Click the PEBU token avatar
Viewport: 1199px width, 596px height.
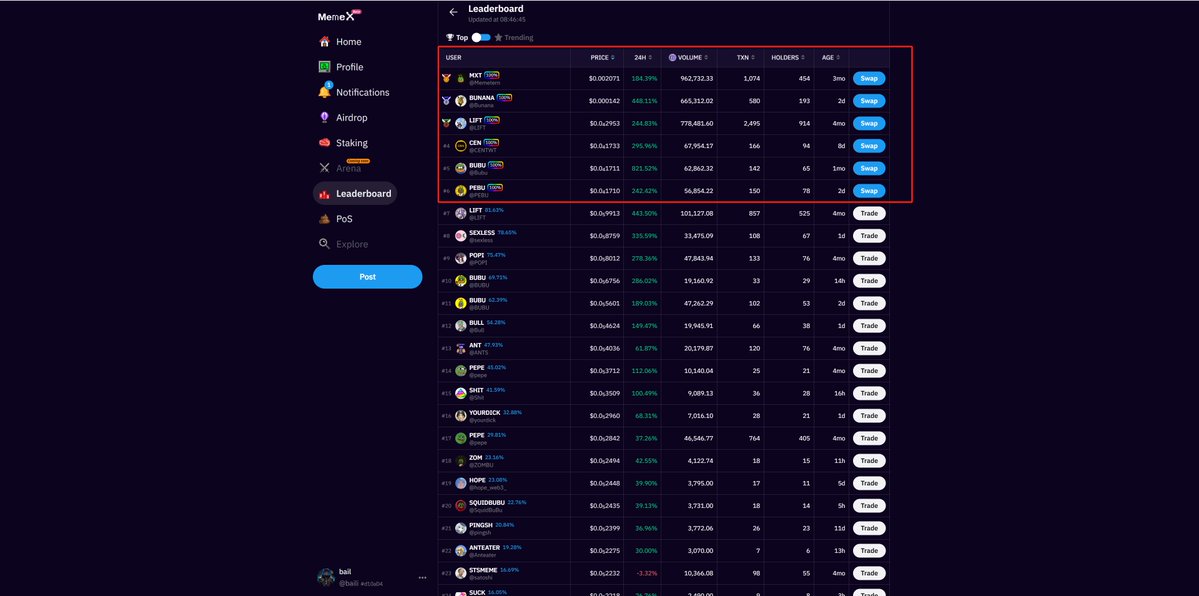point(460,191)
